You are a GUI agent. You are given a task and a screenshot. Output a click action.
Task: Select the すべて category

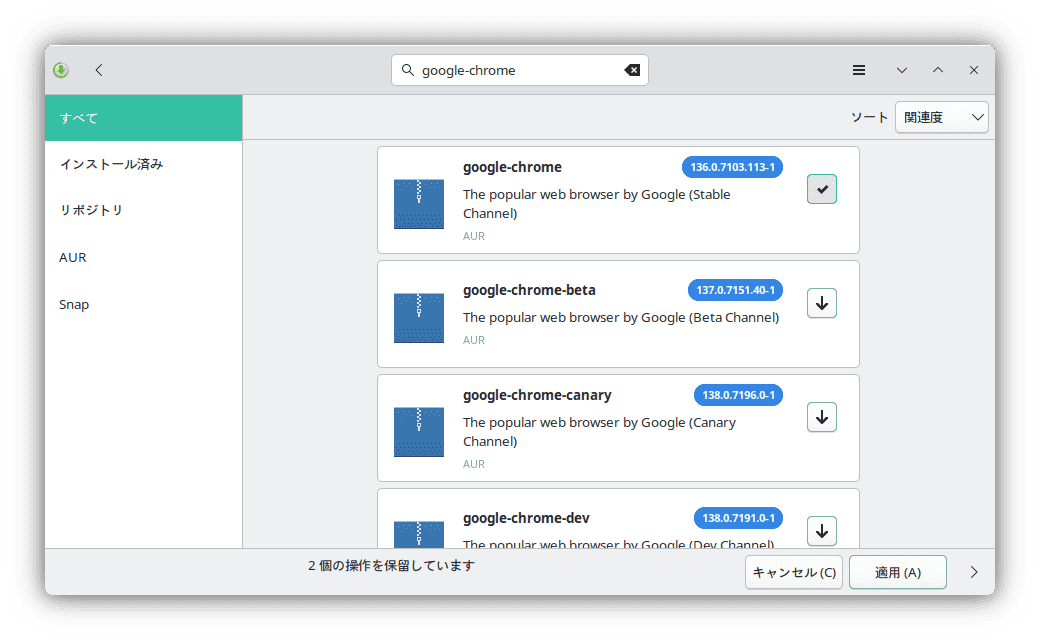click(x=144, y=118)
